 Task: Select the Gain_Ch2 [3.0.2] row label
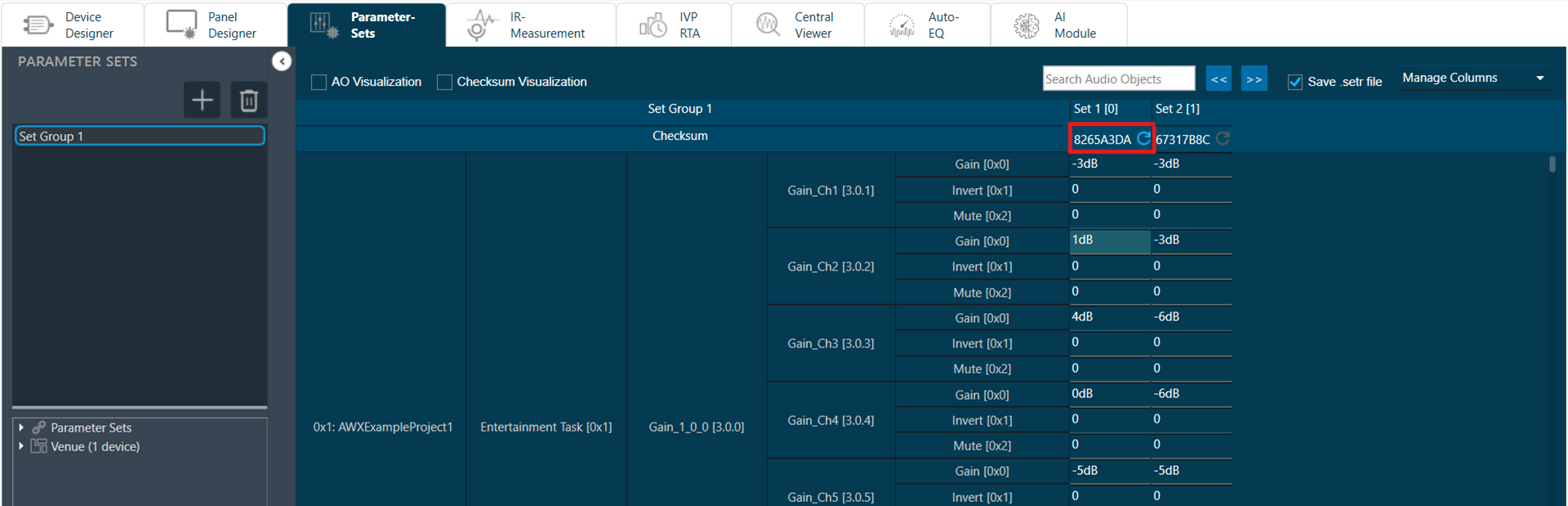831,266
